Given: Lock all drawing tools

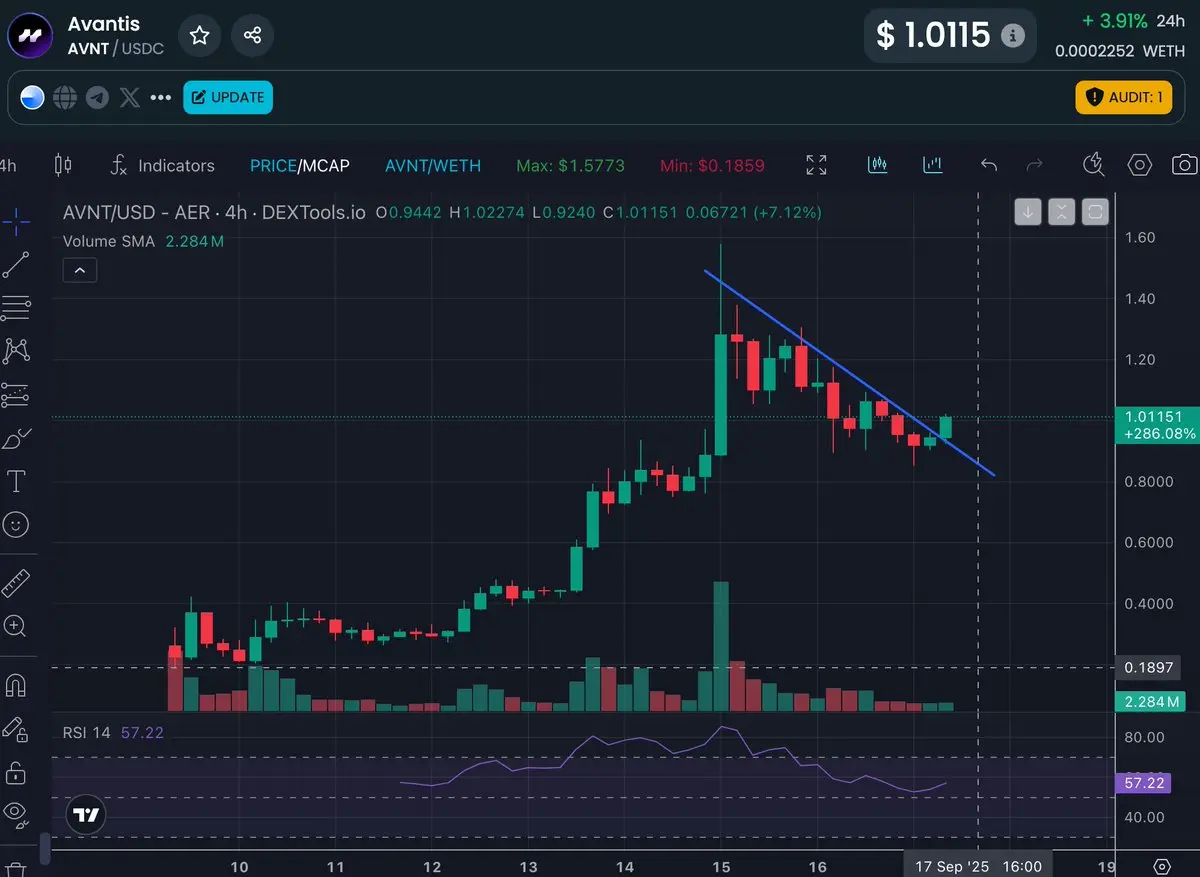Looking at the screenshot, I should pos(16,772).
